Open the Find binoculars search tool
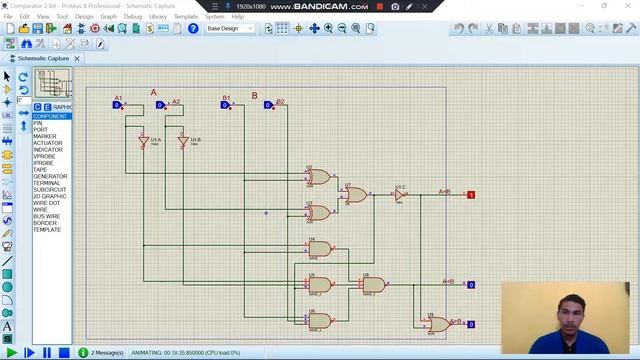Image resolution: width=640 pixels, height=360 pixels. [26, 44]
